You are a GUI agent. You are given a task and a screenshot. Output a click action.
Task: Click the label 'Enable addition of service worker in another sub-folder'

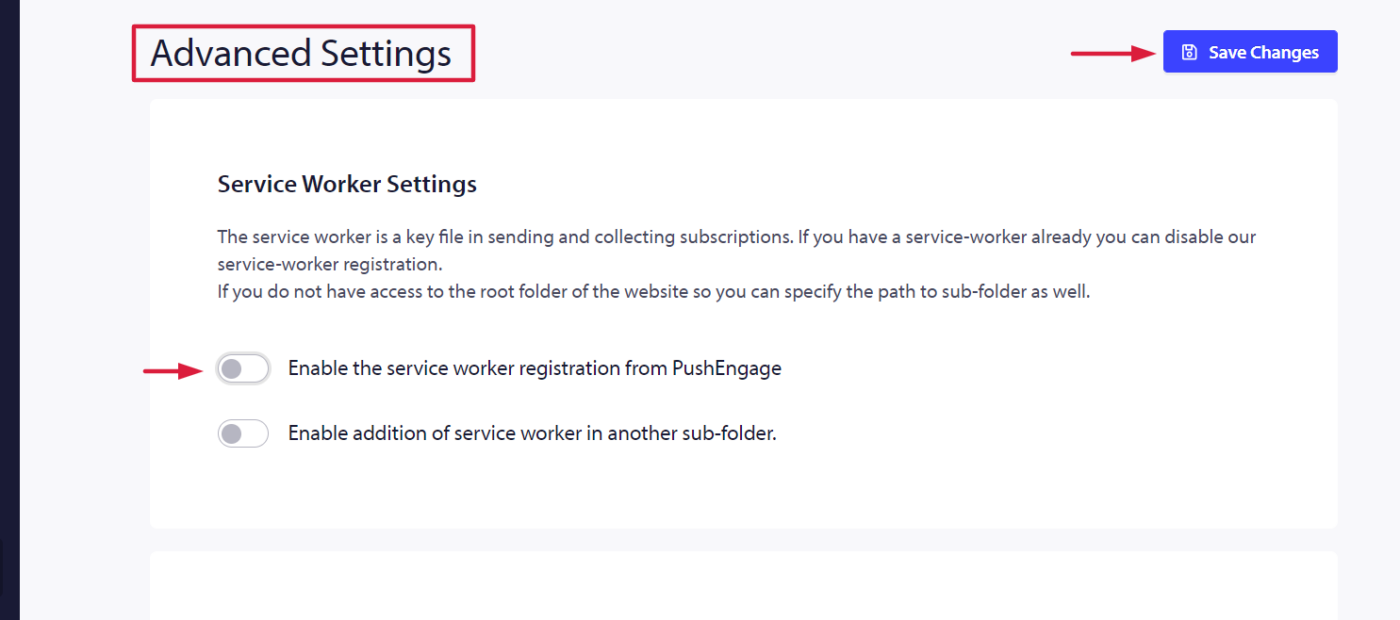tap(532, 433)
